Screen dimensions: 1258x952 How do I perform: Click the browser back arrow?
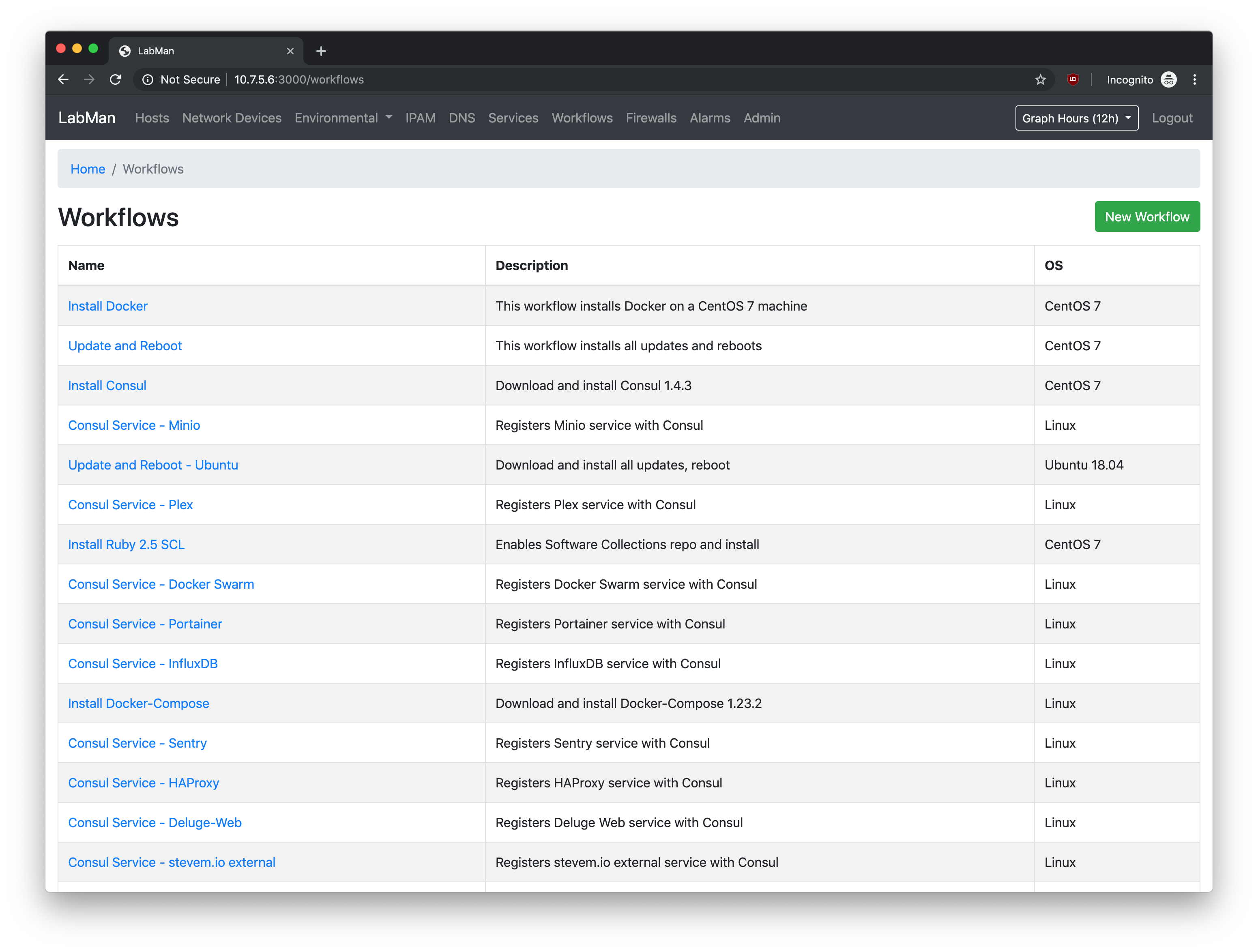(x=63, y=79)
